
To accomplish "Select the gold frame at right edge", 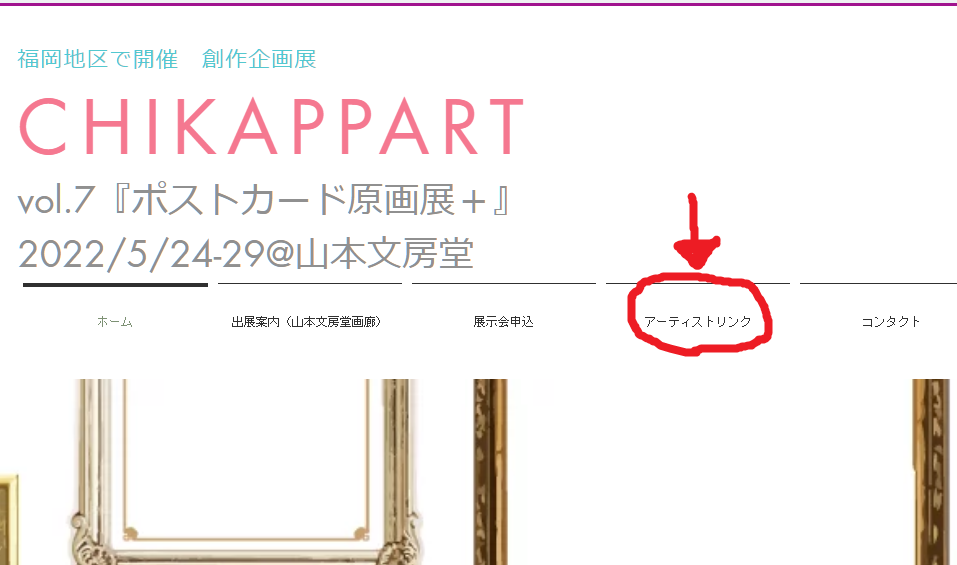I will pos(930,472).
